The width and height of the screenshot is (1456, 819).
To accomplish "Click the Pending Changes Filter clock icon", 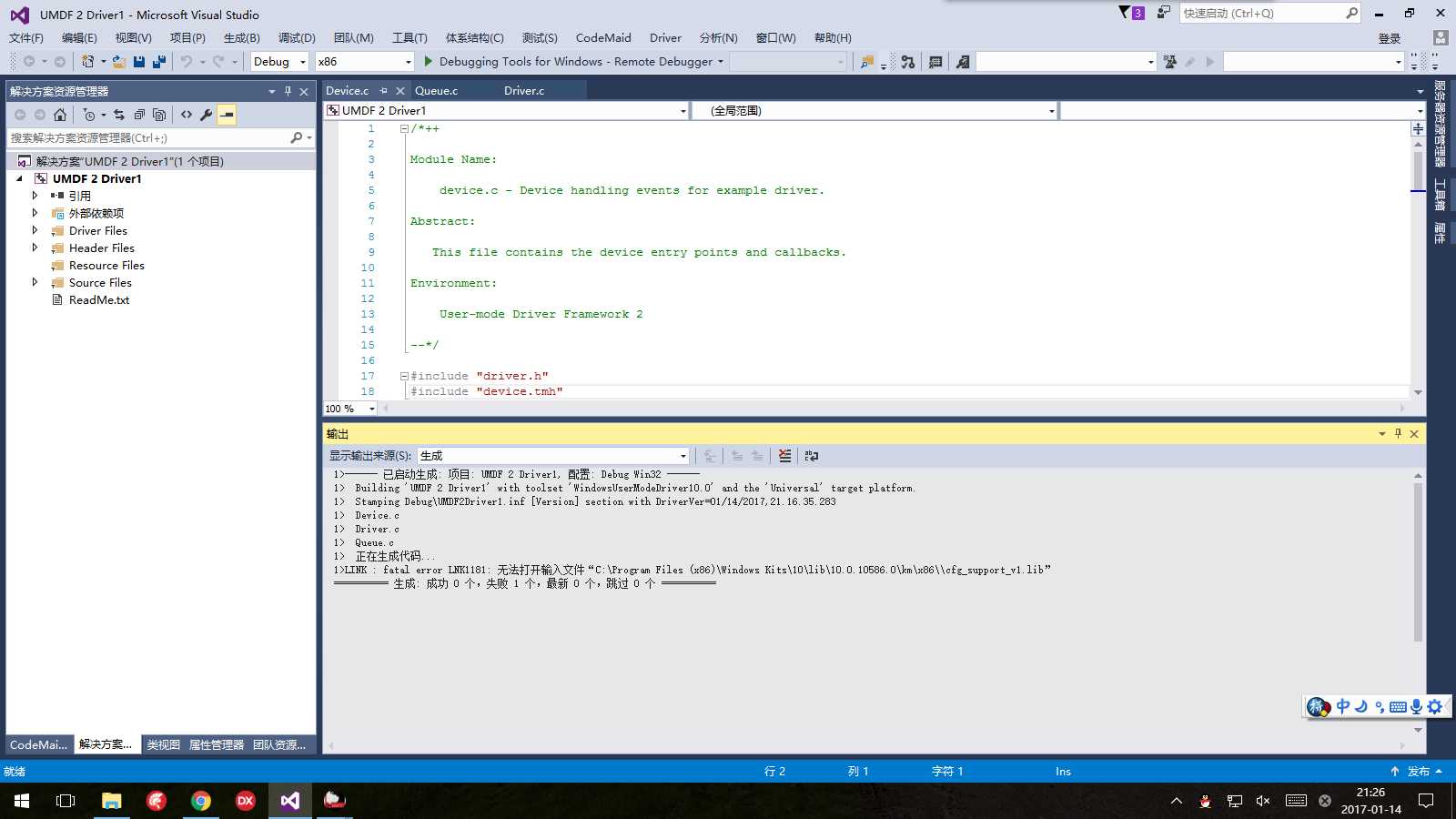I will 89,115.
